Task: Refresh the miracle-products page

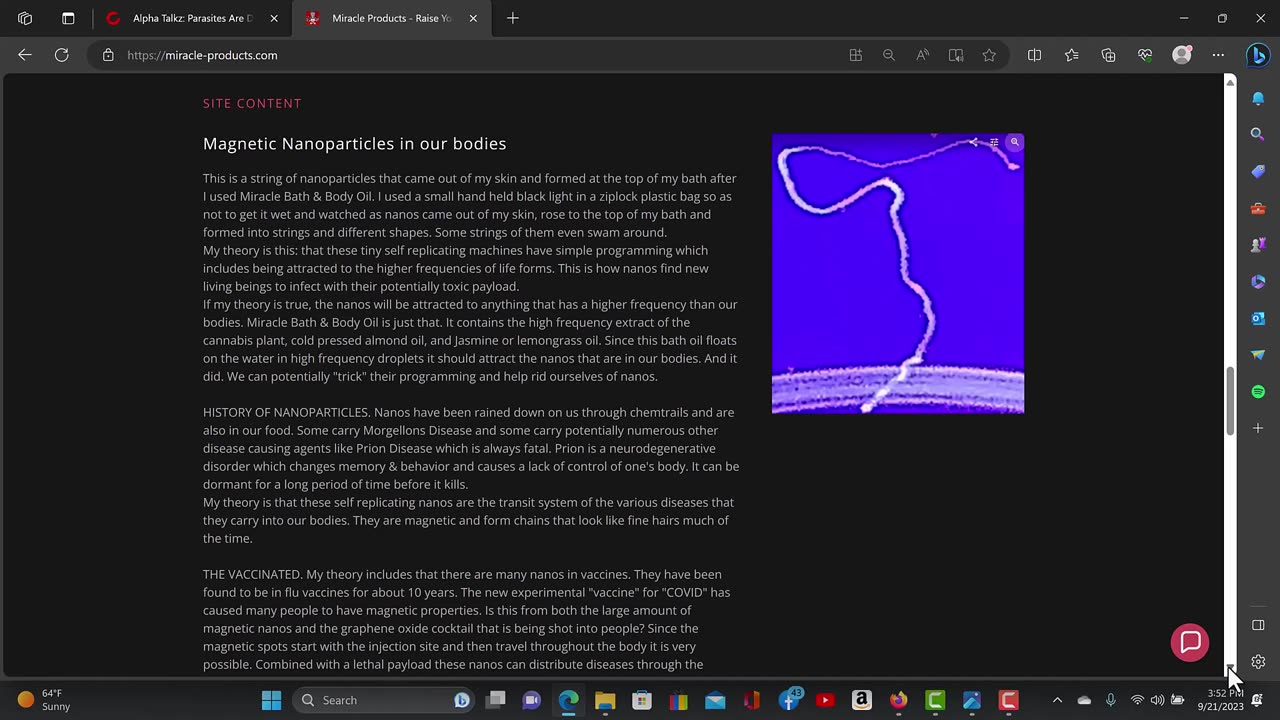Action: [62, 55]
